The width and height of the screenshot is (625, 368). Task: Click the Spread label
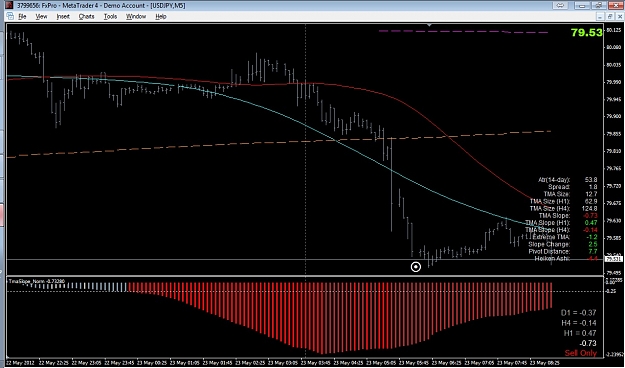(559, 187)
